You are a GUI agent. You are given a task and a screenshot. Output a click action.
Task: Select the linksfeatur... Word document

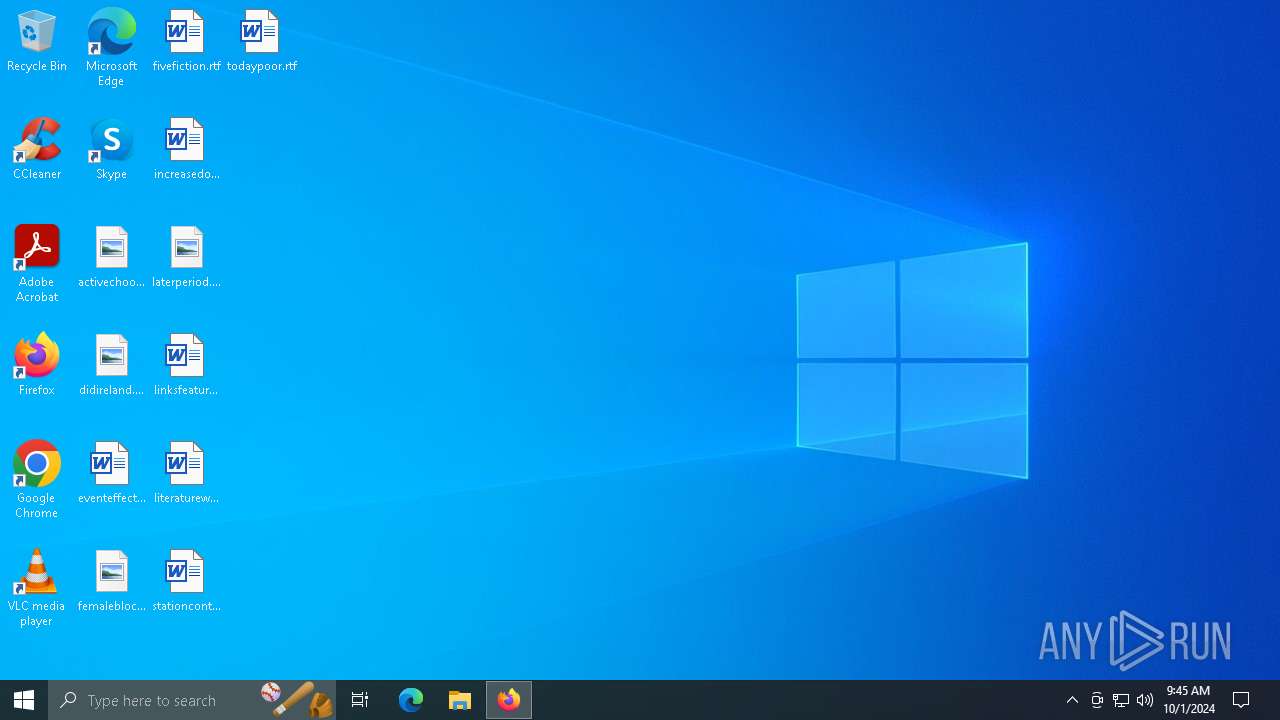click(x=186, y=365)
